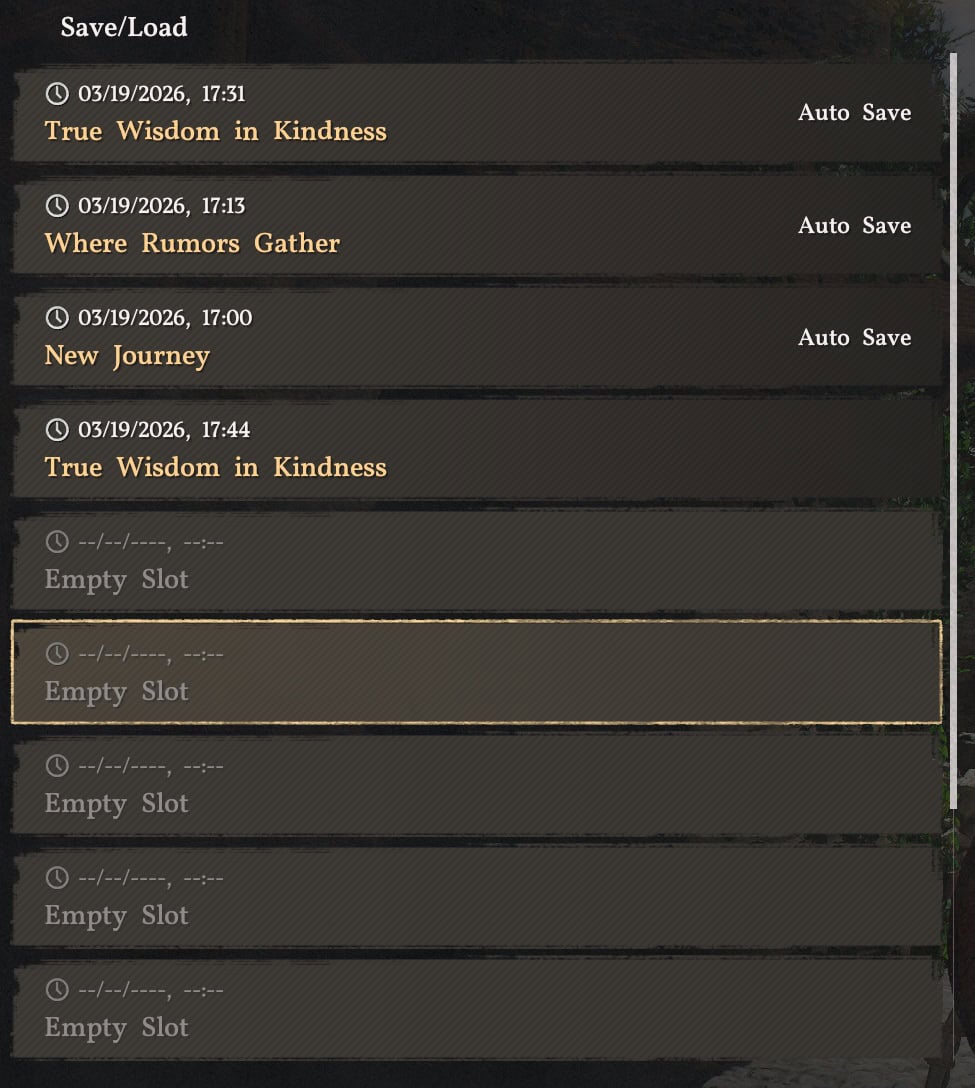Click the clock icon next to 17:44
This screenshot has width=975, height=1088.
point(57,430)
